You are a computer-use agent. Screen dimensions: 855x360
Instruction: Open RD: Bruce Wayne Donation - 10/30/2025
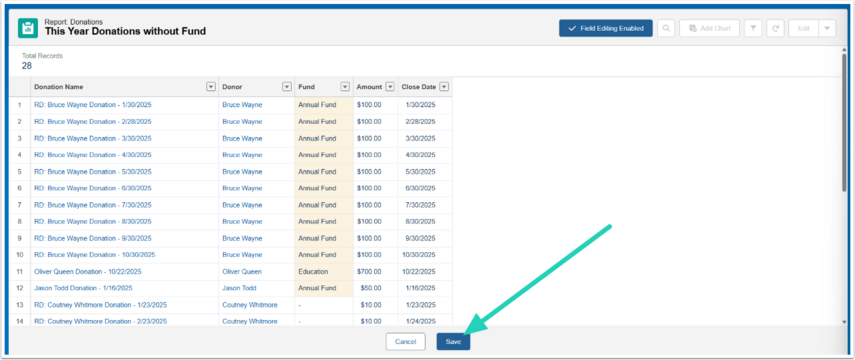pyautogui.click(x=95, y=255)
